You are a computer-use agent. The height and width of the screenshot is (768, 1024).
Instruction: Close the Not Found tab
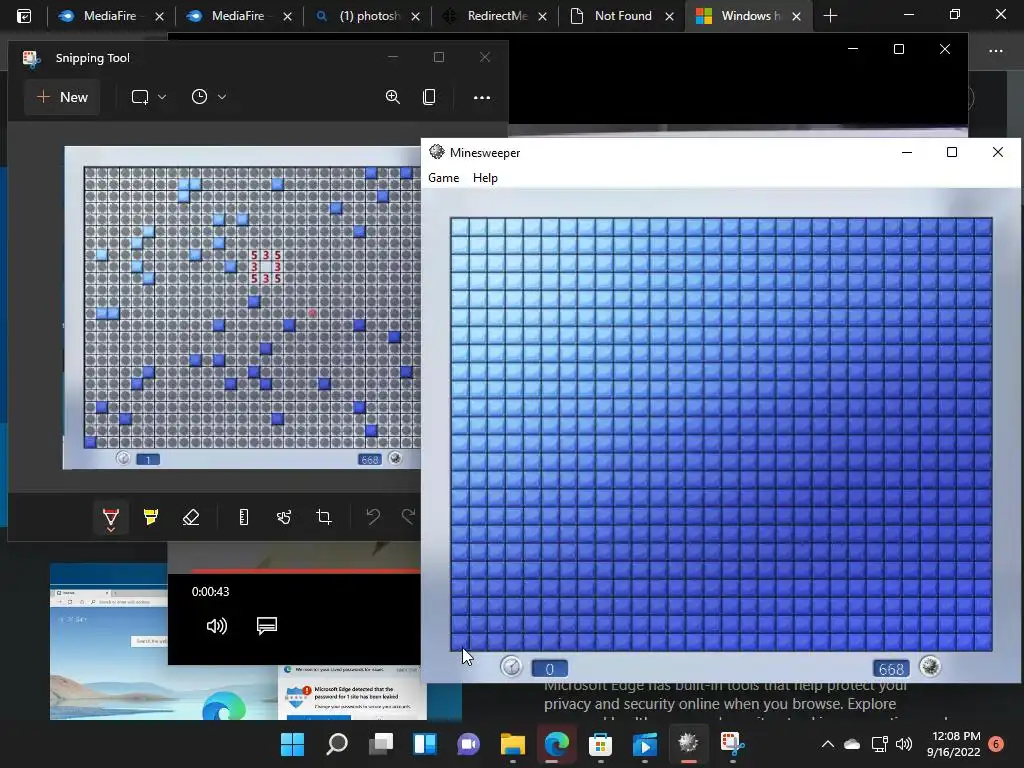pos(669,16)
